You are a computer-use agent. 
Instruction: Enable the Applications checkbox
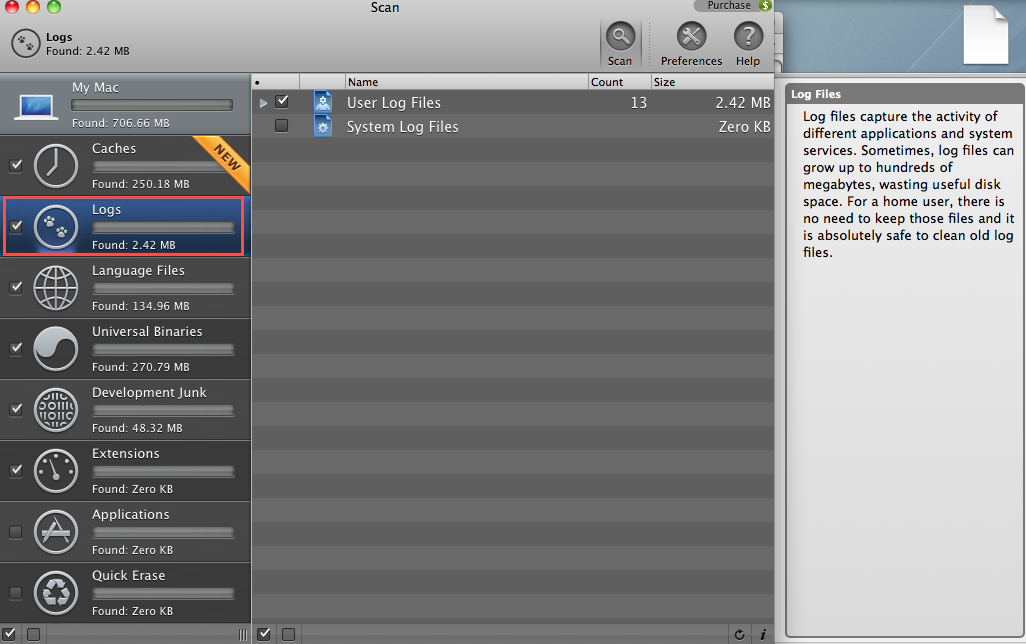pos(16,531)
